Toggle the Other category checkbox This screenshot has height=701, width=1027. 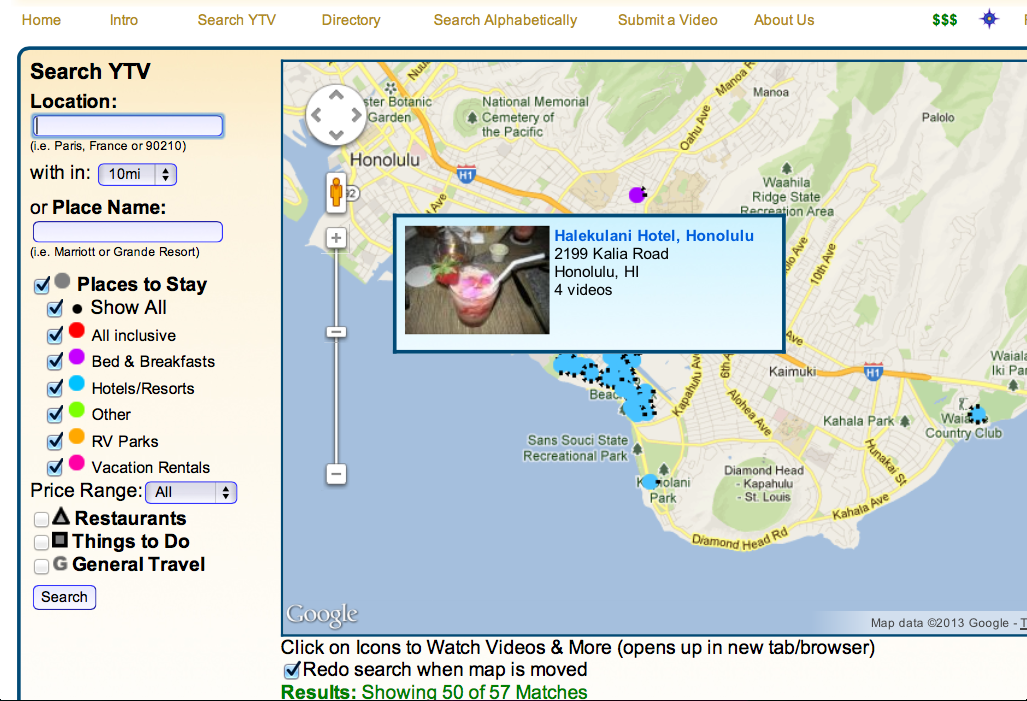click(55, 415)
